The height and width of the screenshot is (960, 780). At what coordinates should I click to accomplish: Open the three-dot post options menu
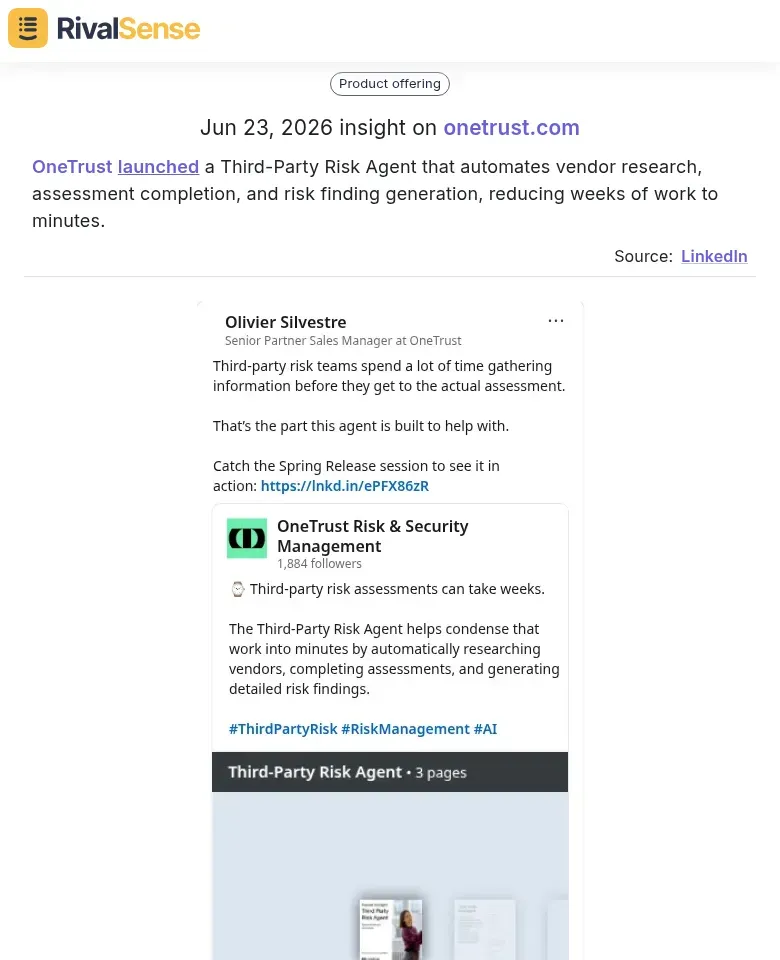(556, 321)
